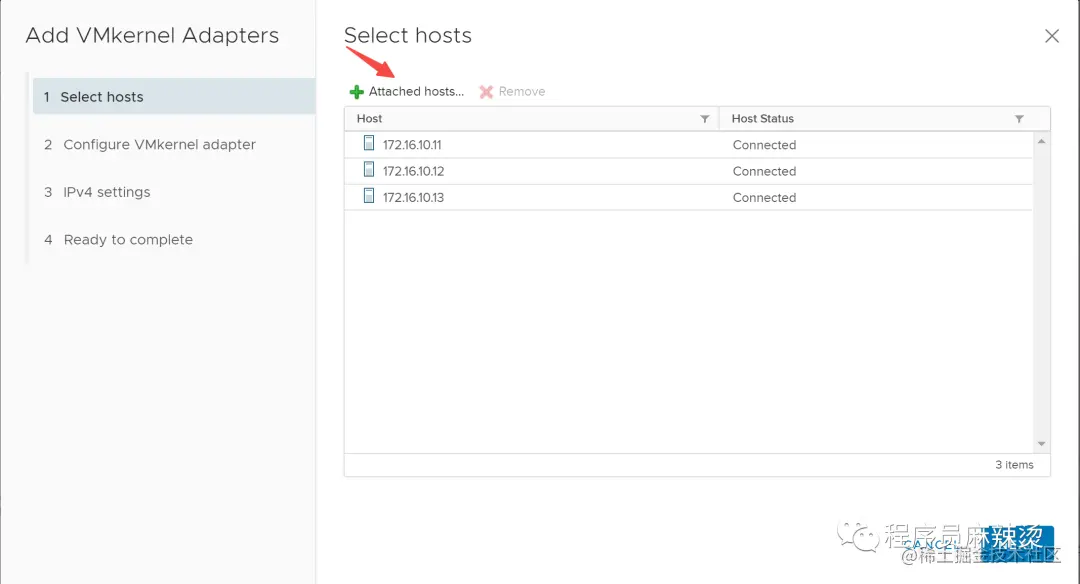Sort by the Host Status column header
1080x584 pixels.
click(x=762, y=118)
